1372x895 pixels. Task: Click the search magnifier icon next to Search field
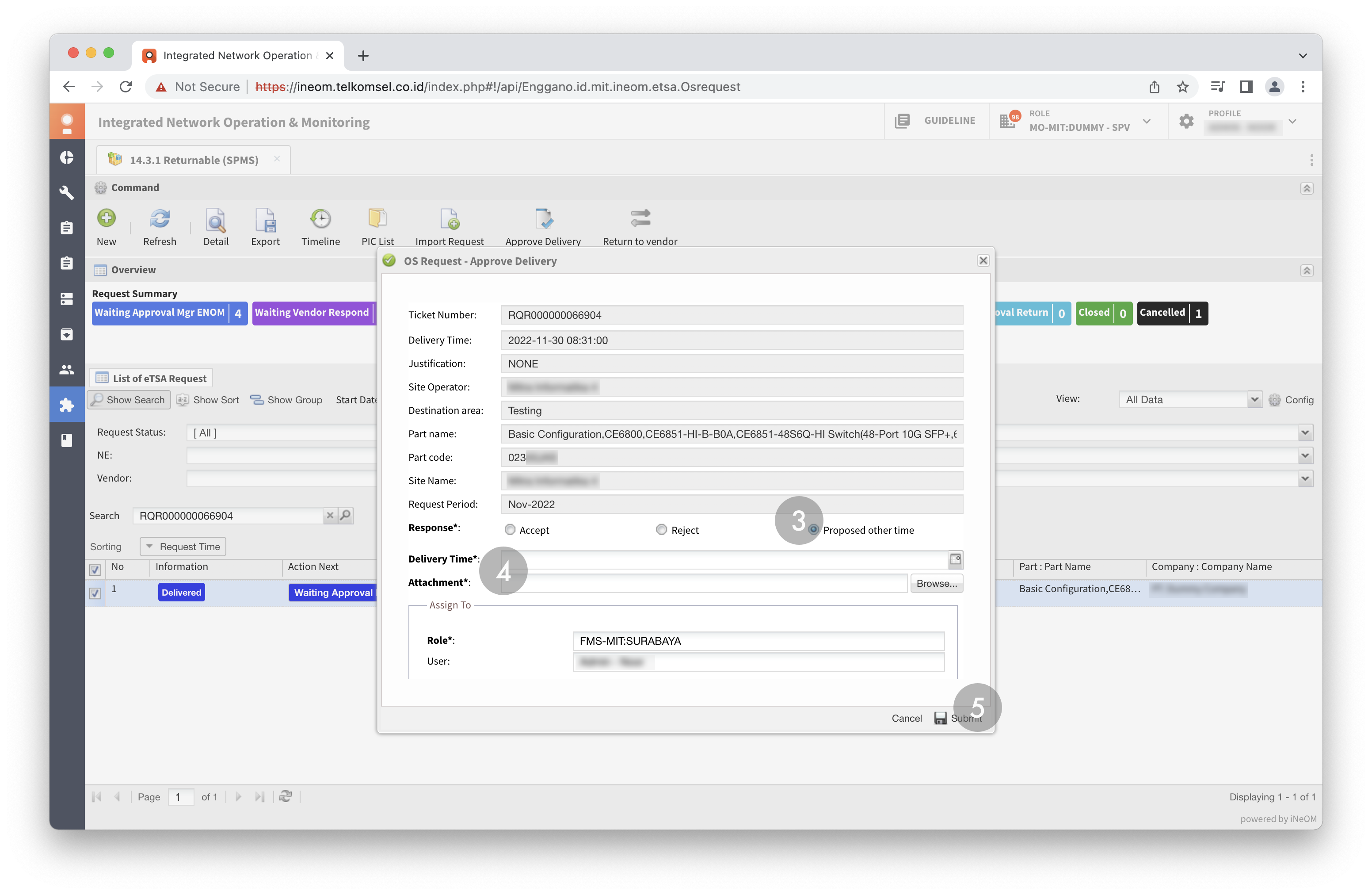click(x=345, y=515)
